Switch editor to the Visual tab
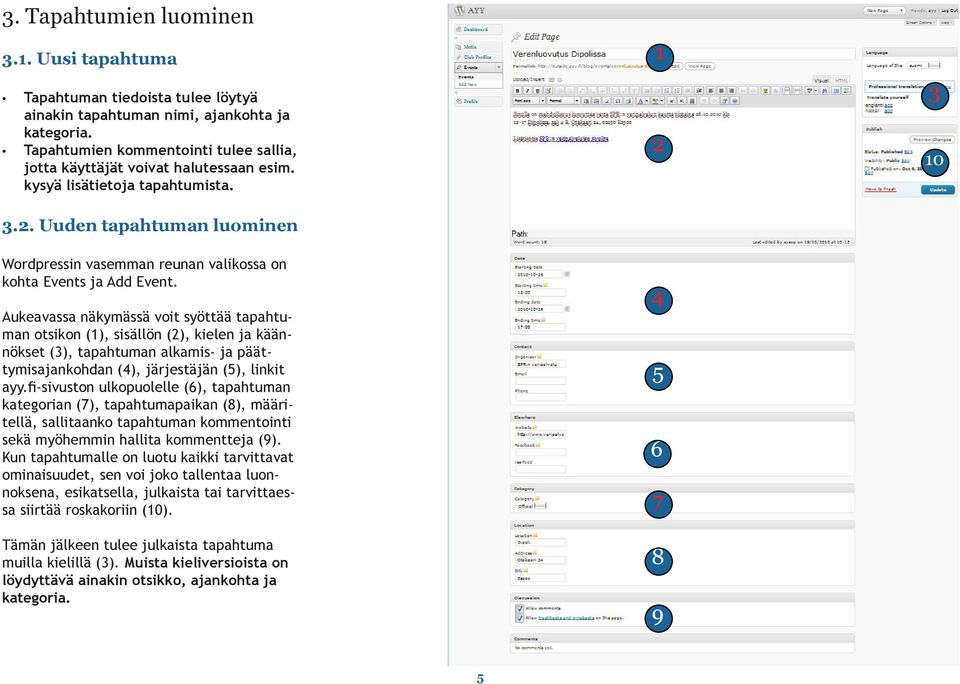Screen dimensions: 960x684 tap(822, 80)
